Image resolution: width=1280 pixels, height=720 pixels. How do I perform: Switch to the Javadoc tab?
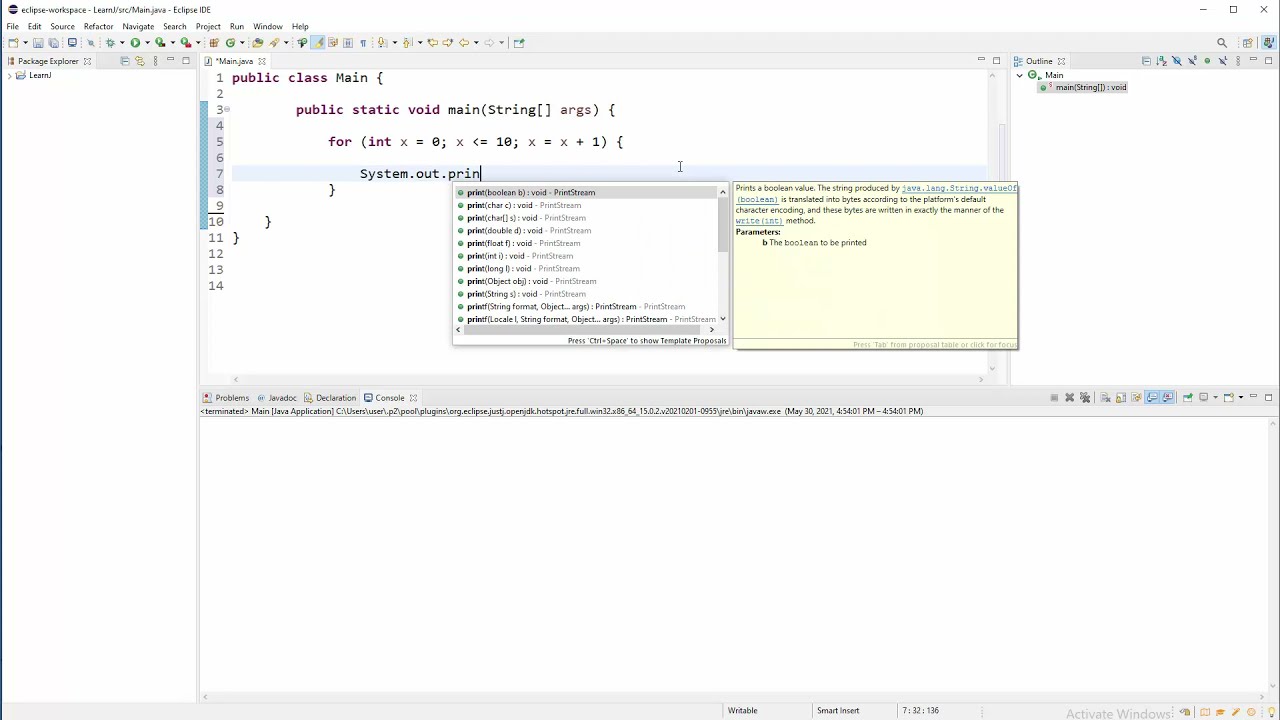coord(277,398)
